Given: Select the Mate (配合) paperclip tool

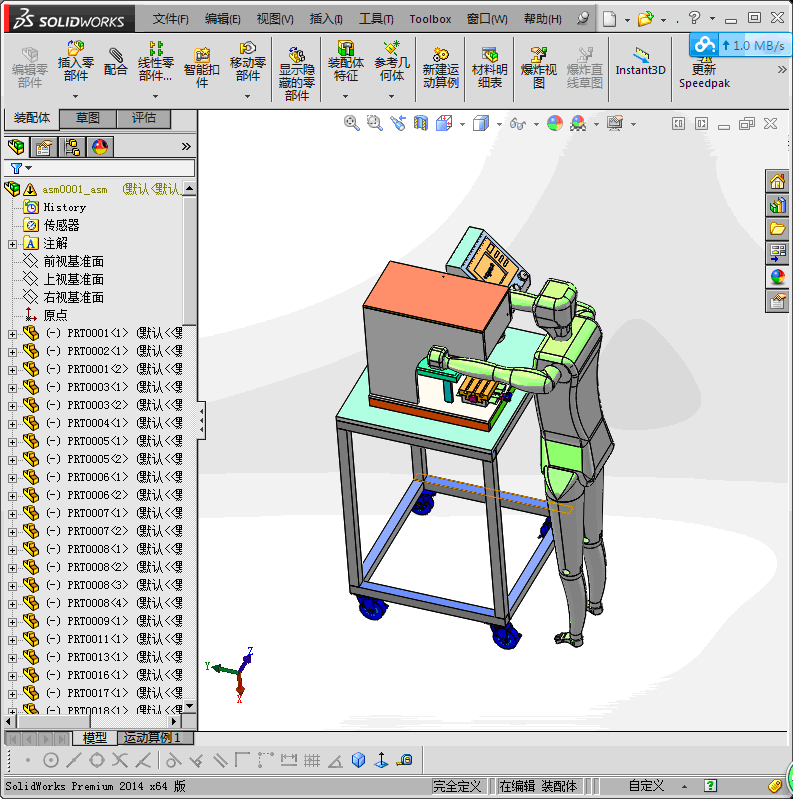Looking at the screenshot, I should click(x=116, y=61).
